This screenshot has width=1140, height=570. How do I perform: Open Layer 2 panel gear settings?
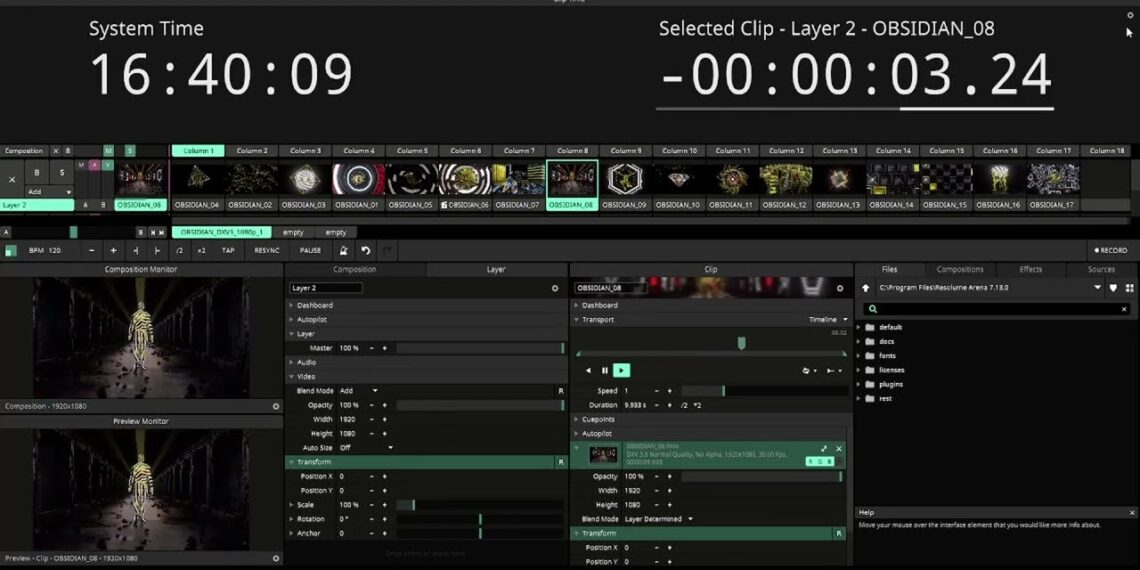click(555, 288)
